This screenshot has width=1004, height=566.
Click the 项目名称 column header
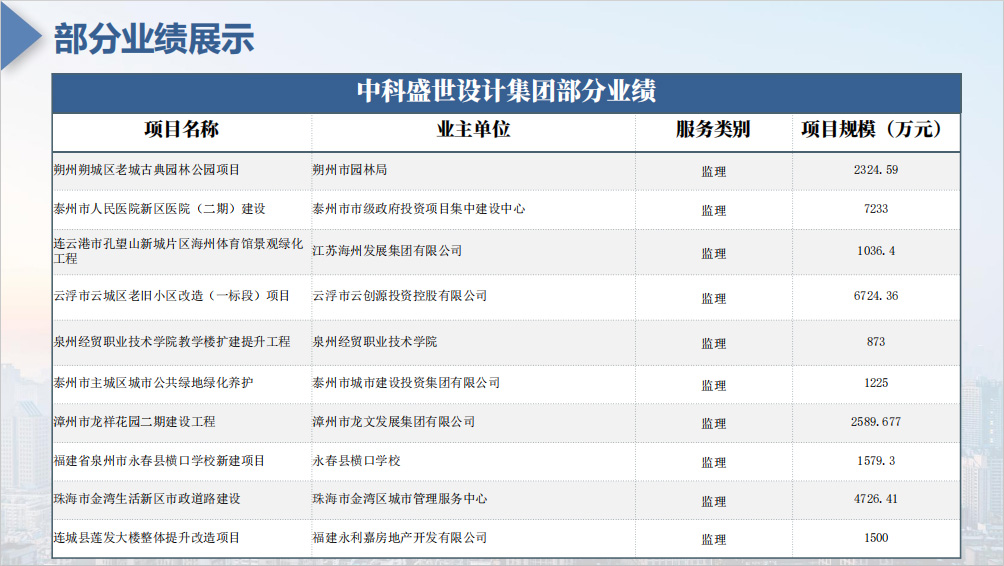(x=181, y=129)
